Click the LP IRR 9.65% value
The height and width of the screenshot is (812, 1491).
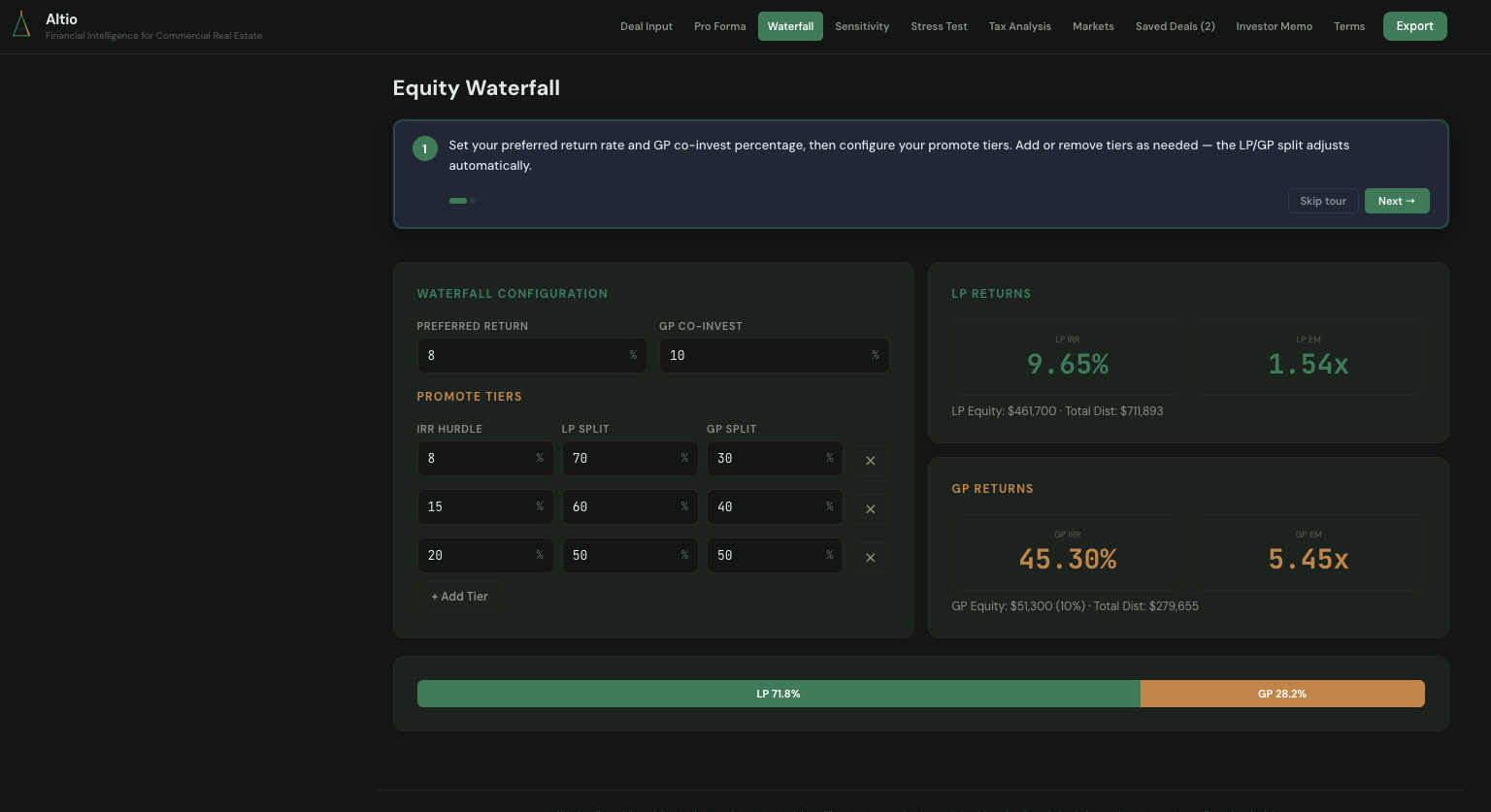coord(1068,364)
